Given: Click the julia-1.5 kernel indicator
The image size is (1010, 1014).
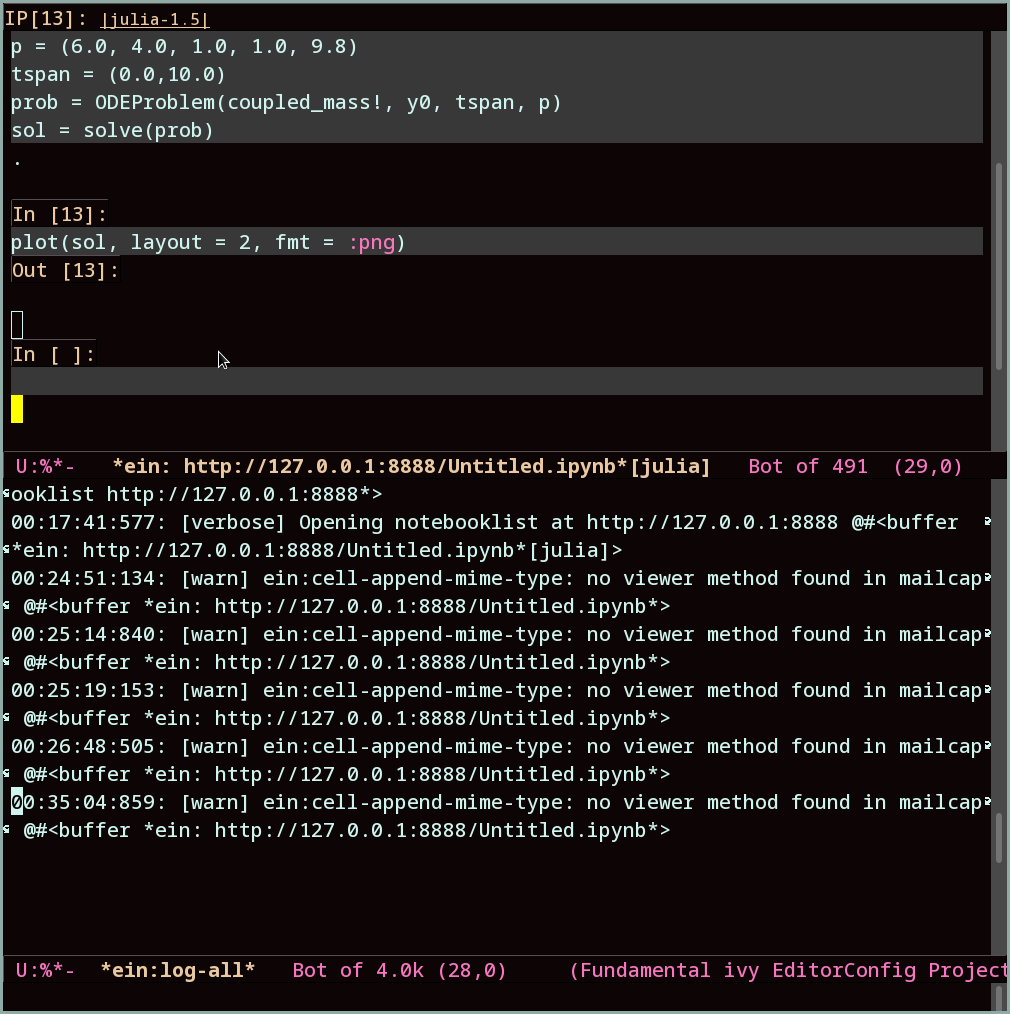Looking at the screenshot, I should pyautogui.click(x=154, y=18).
